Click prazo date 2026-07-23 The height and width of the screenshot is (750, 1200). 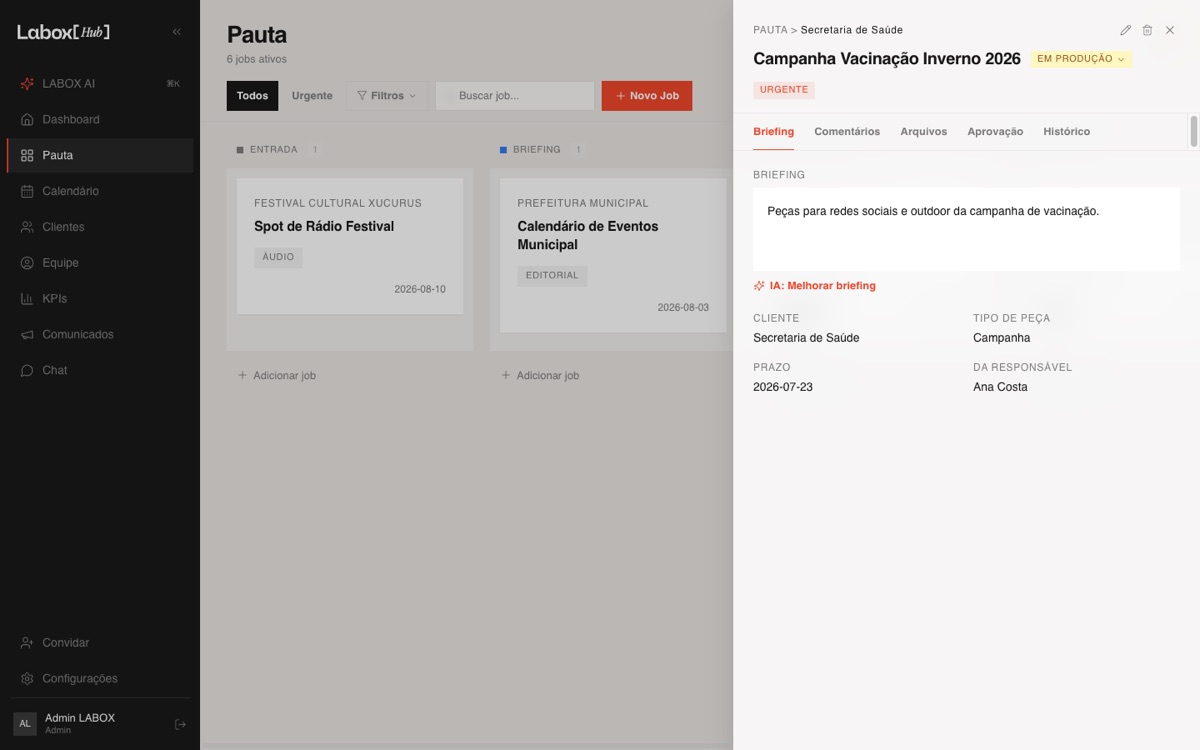coord(783,387)
